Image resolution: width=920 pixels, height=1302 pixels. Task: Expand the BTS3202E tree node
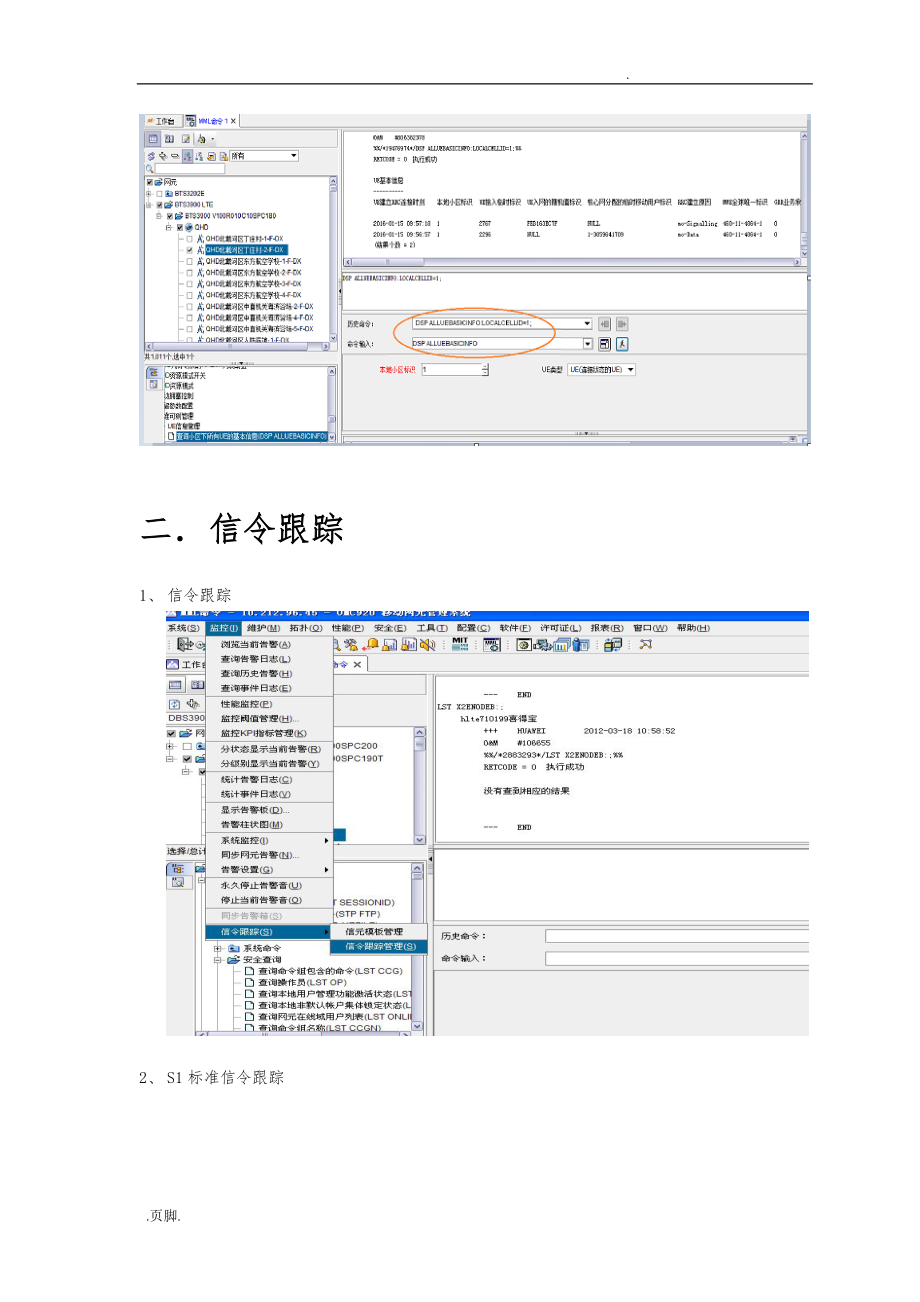149,193
